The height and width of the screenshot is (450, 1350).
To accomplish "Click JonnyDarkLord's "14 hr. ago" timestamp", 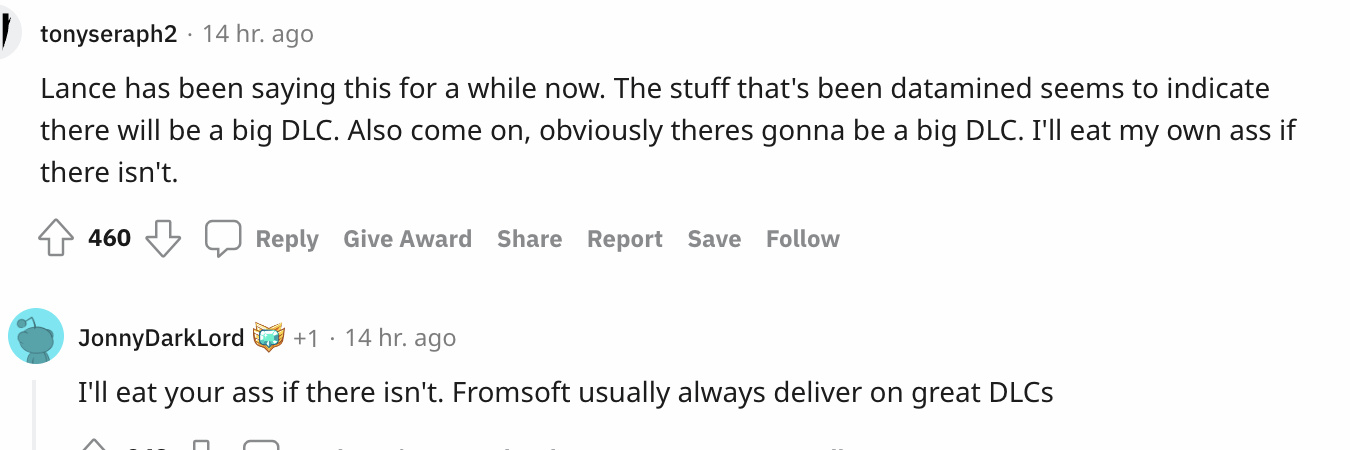I will coord(400,338).
